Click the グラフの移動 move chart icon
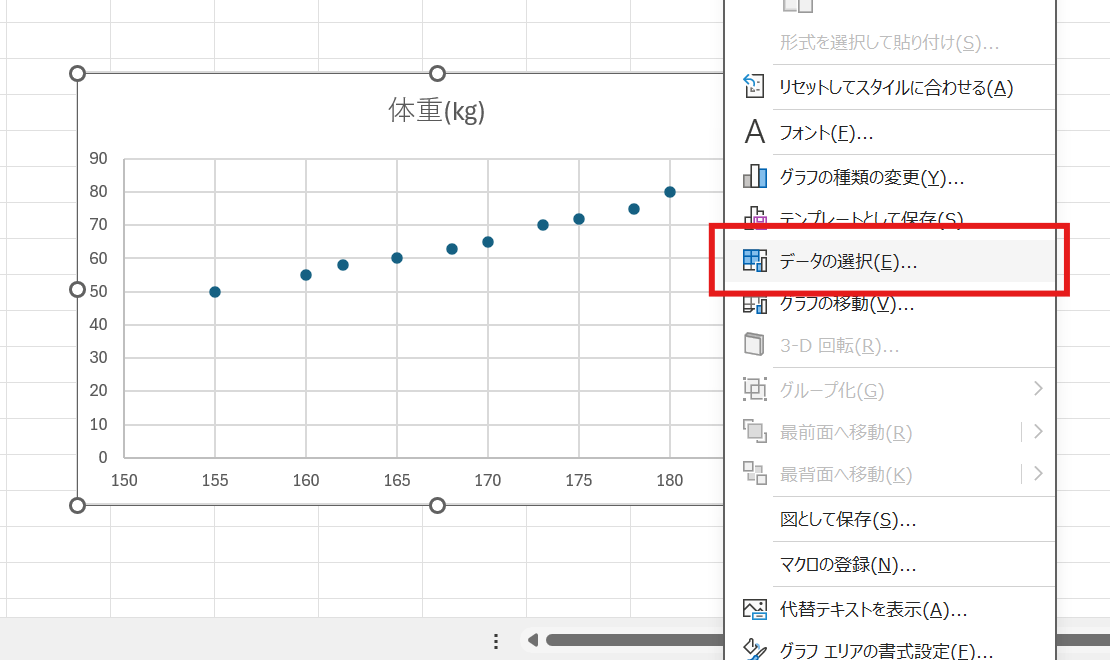Viewport: 1110px width, 660px height. (x=755, y=304)
